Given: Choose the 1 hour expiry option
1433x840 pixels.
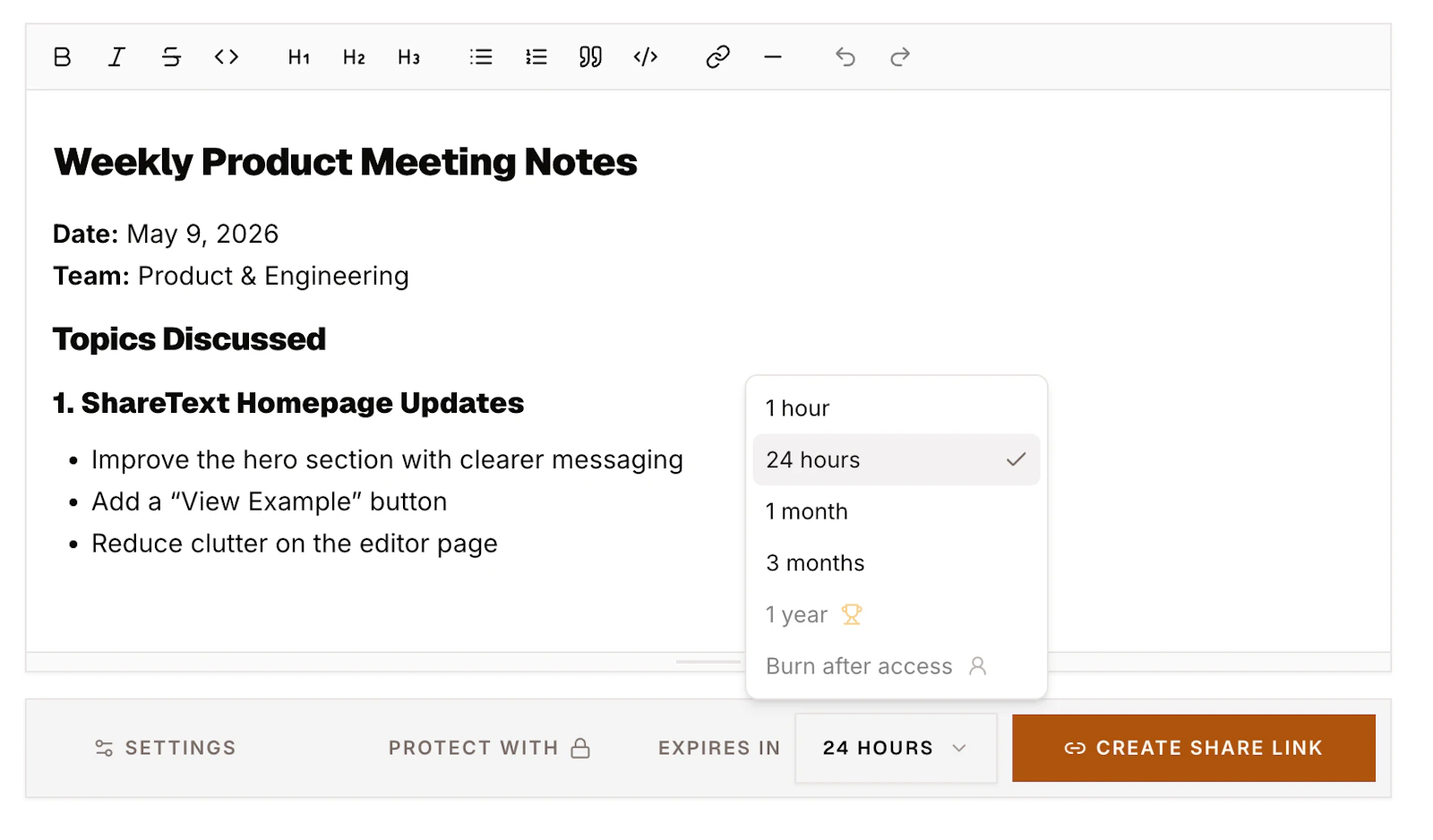Looking at the screenshot, I should click(896, 408).
